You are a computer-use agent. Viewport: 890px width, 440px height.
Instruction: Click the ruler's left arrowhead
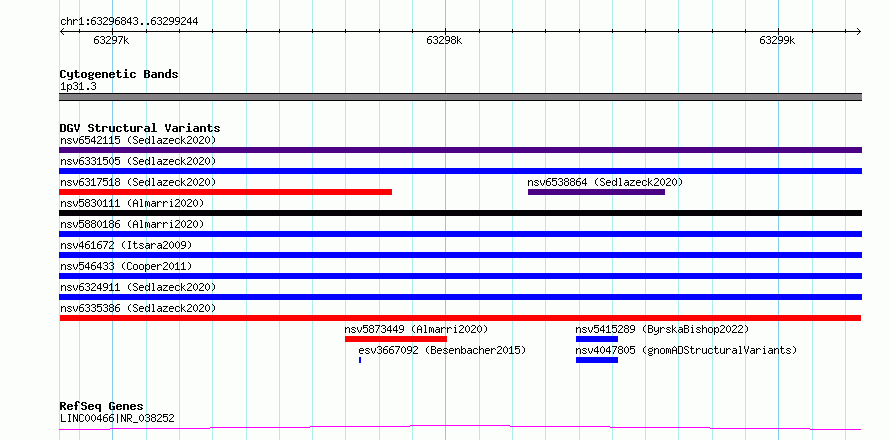(62, 31)
